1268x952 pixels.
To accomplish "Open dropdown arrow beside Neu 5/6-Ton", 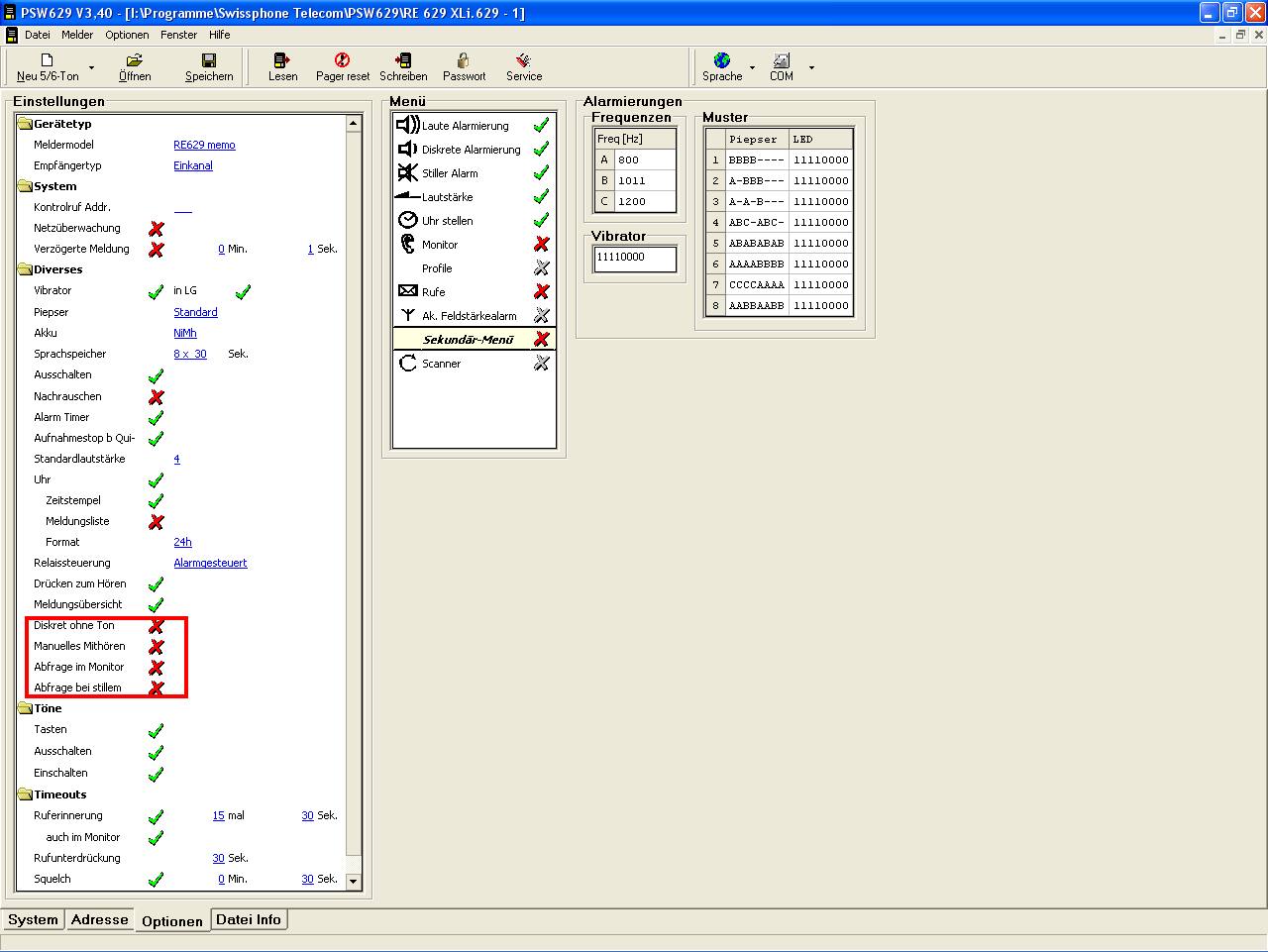I will [x=92, y=68].
